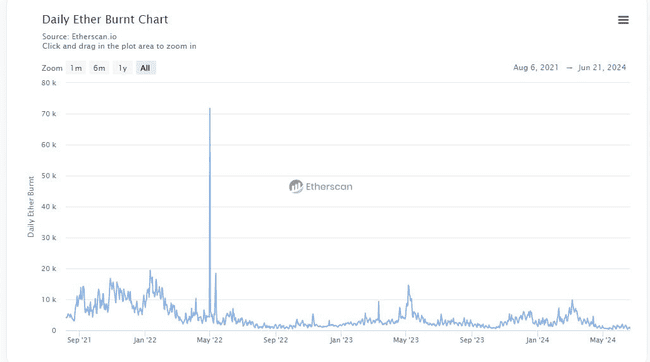Click the Daily Ether Burnt Chart title
Image resolution: width=650 pixels, height=362 pixels.
(x=105, y=19)
